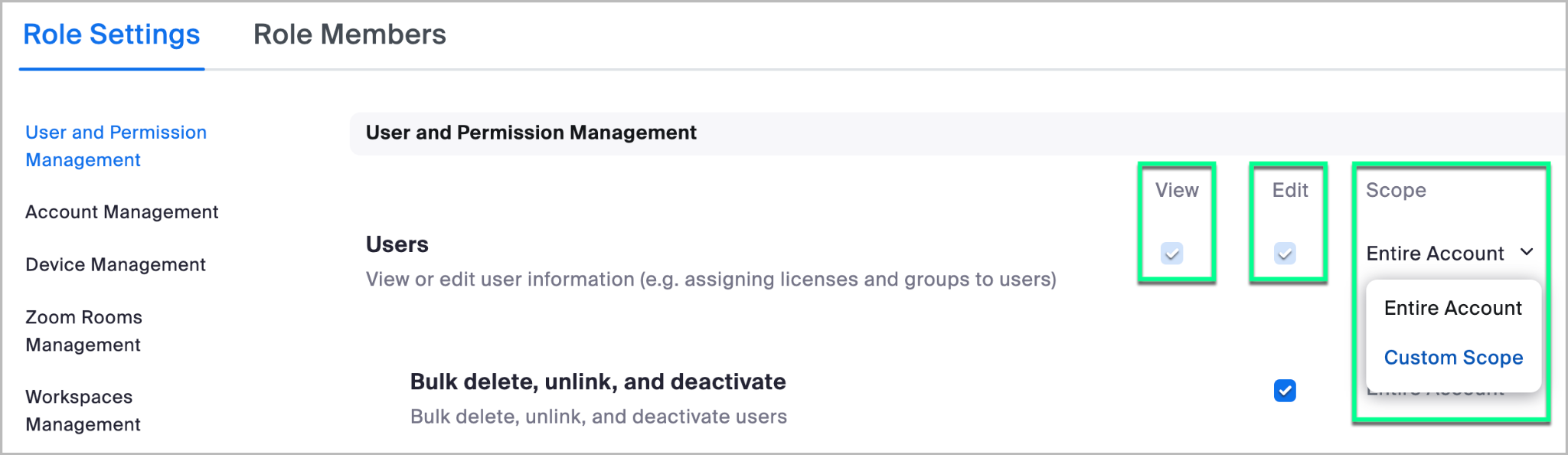This screenshot has width=1568, height=455.
Task: Click the Edit column header
Action: coord(1290,190)
